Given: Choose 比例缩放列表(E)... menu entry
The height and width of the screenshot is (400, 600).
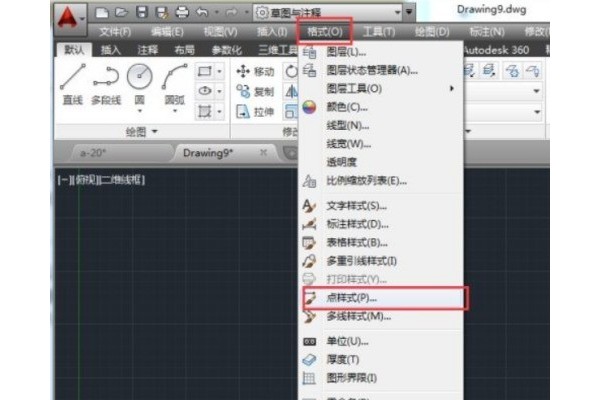Looking at the screenshot, I should pos(381,180).
